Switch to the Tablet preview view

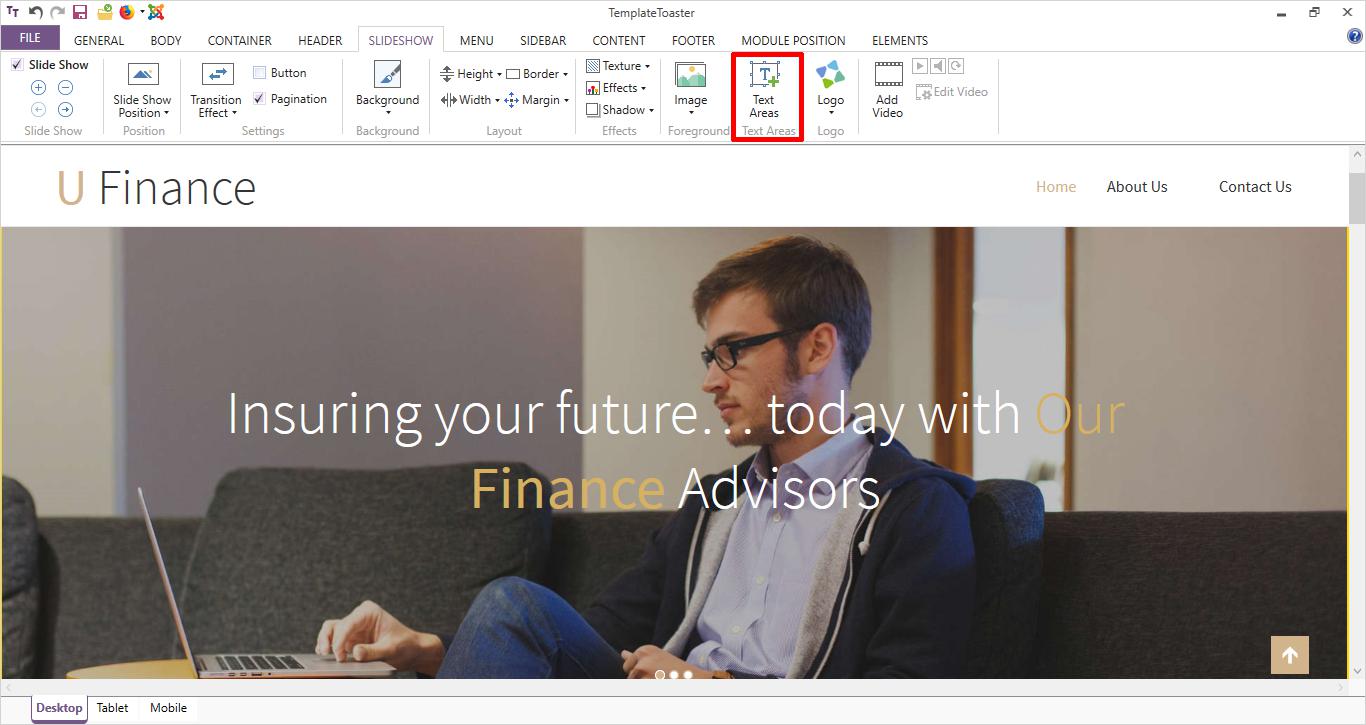[x=112, y=708]
